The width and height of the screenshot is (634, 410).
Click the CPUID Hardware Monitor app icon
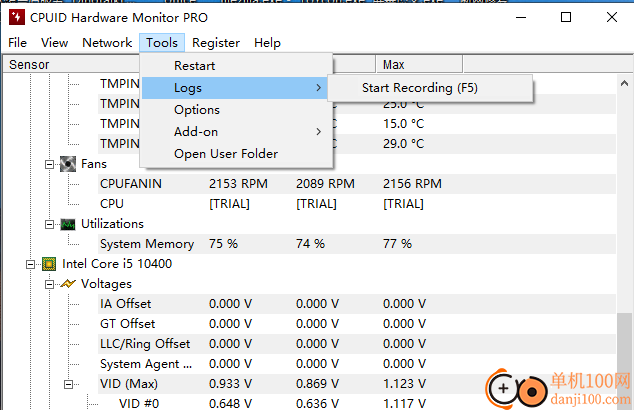coord(17,17)
